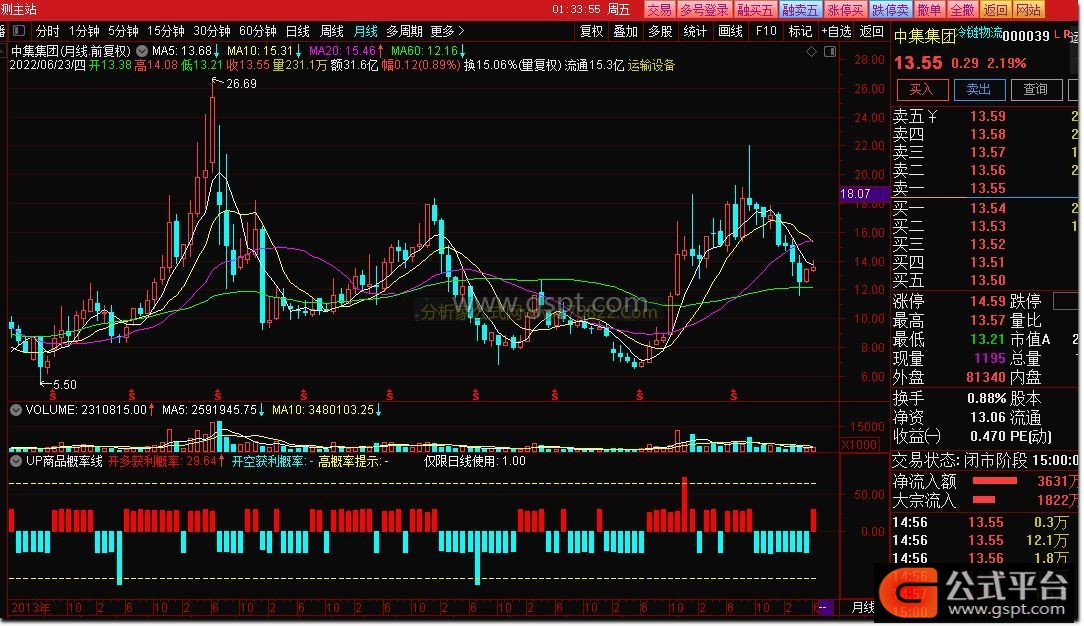Click the 叠加 overlay tool
Viewport: 1084px width, 626px height.
pos(626,31)
